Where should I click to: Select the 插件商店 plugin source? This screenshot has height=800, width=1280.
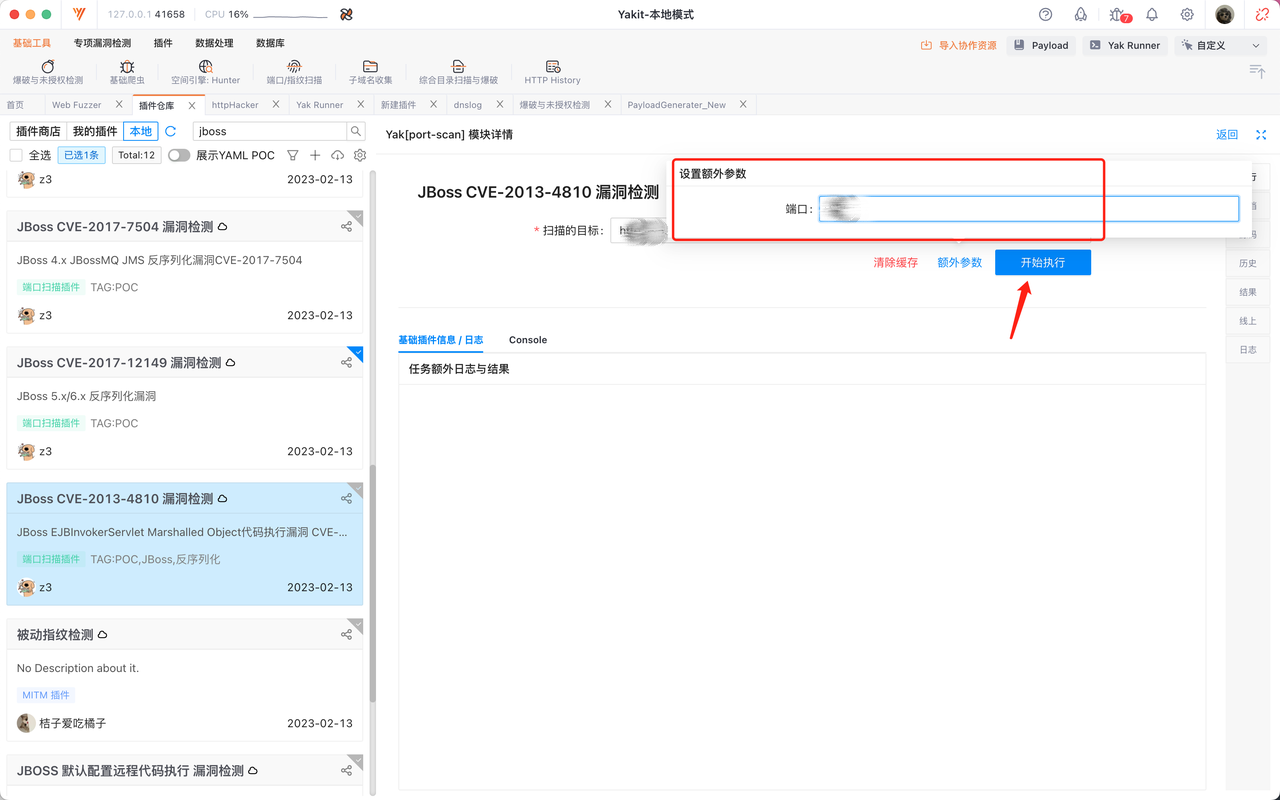click(x=38, y=131)
